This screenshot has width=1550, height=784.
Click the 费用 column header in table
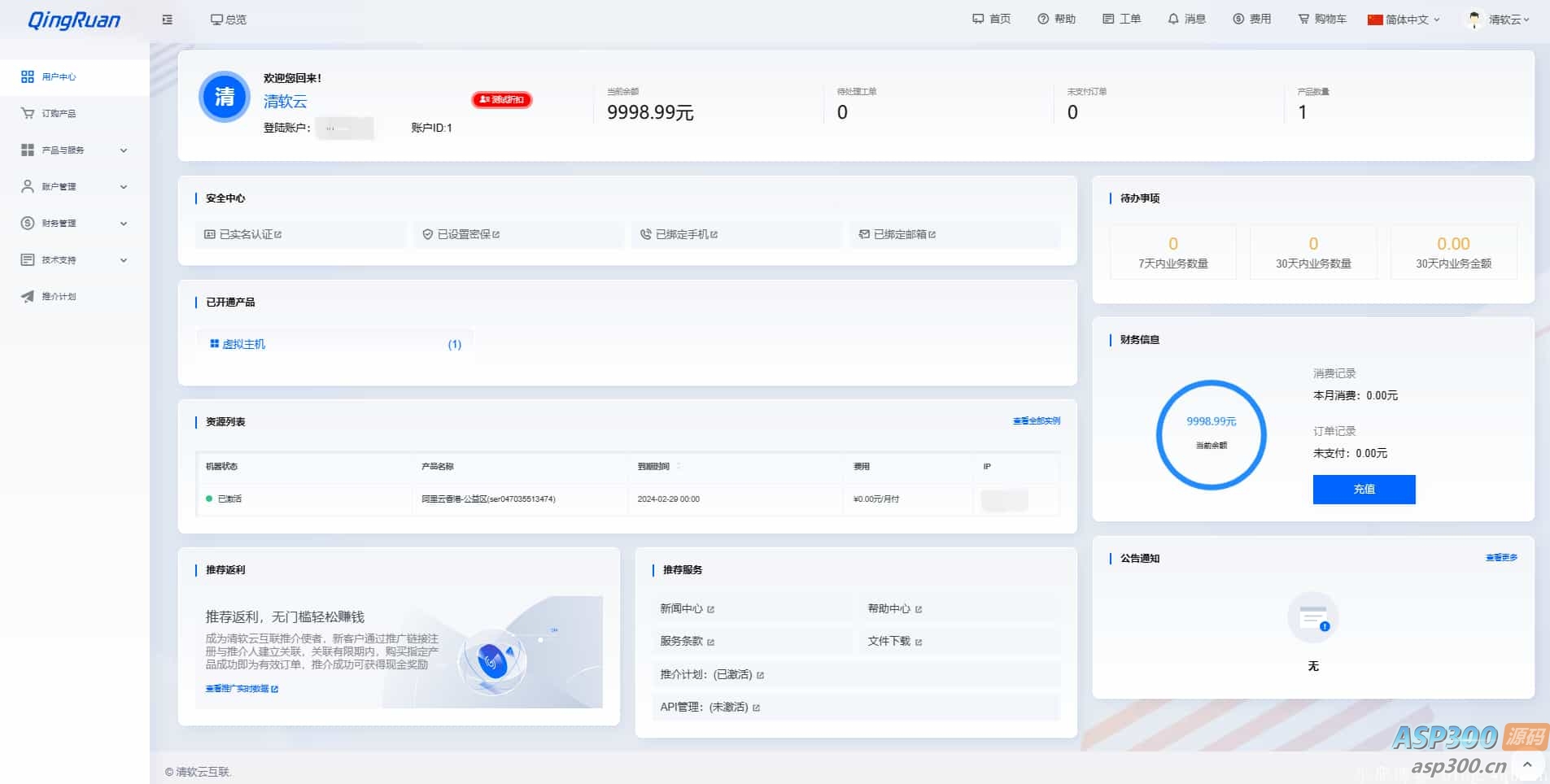(862, 467)
